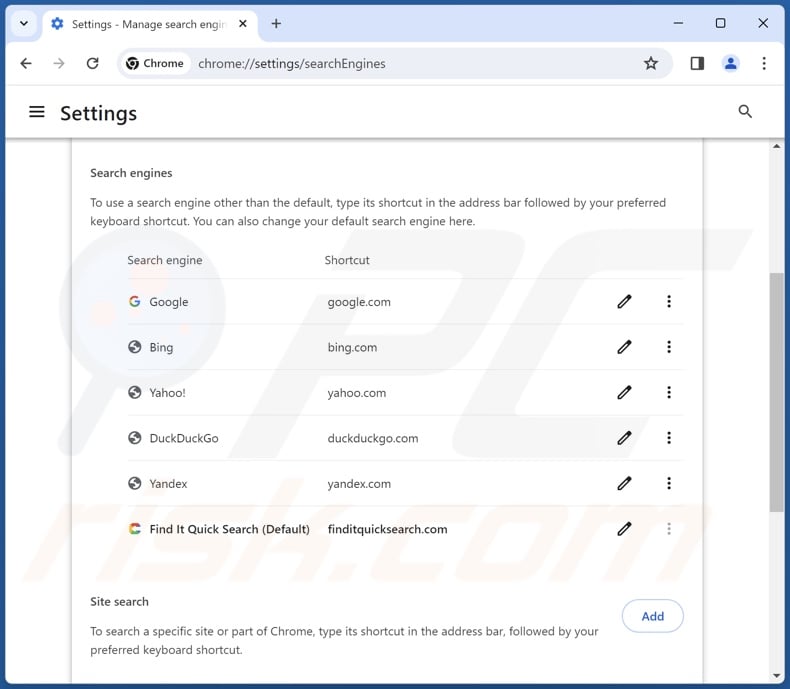Open Chrome's three-dot browser menu
The height and width of the screenshot is (689, 790).
coord(764,63)
